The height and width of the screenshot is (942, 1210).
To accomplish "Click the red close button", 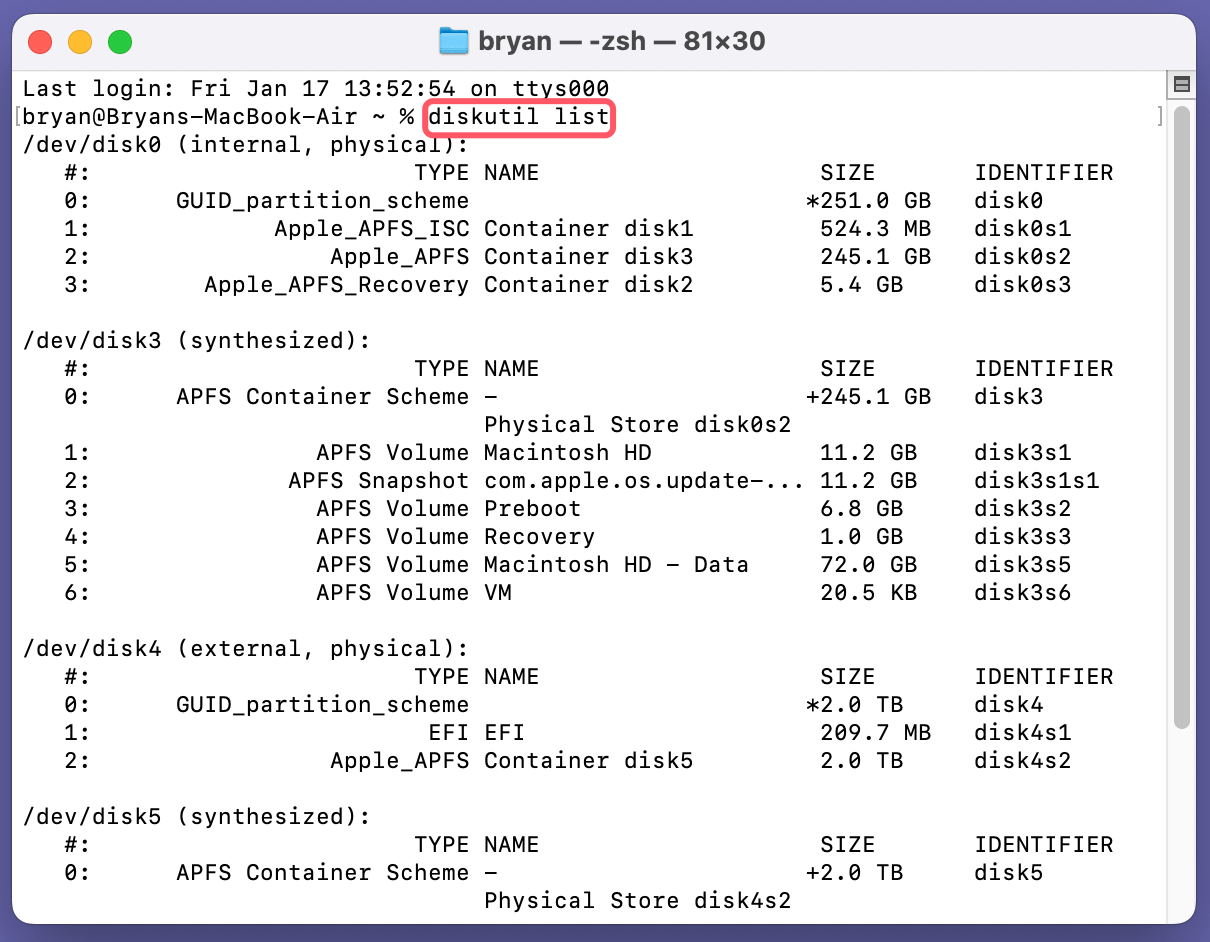I will pyautogui.click(x=40, y=41).
